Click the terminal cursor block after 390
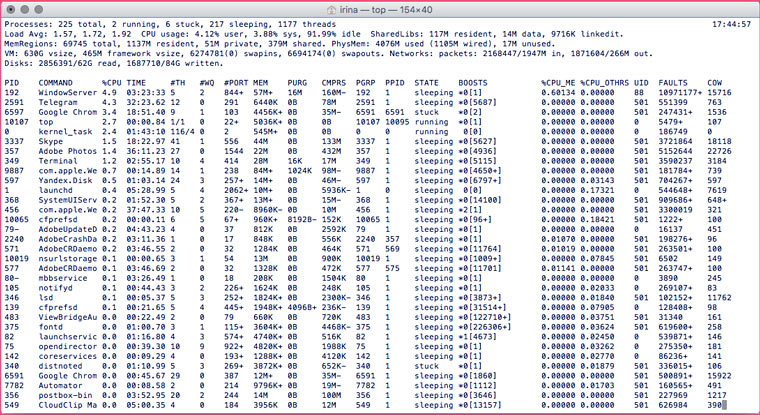The width and height of the screenshot is (760, 415). [724, 405]
